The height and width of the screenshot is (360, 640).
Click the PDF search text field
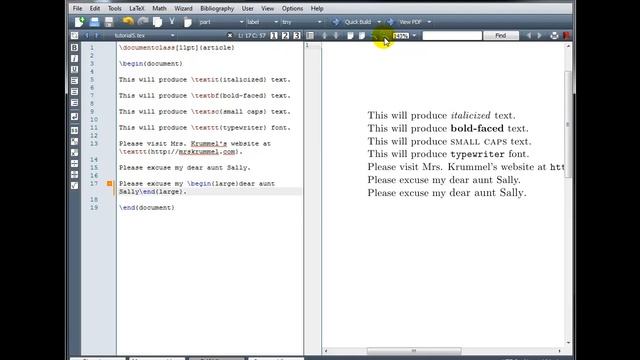coord(452,36)
